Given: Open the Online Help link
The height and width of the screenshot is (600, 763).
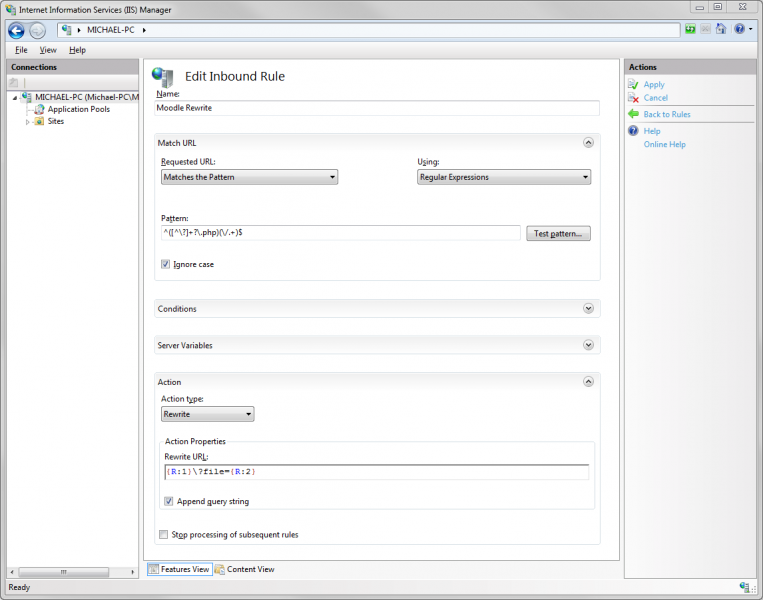Looking at the screenshot, I should coord(664,145).
